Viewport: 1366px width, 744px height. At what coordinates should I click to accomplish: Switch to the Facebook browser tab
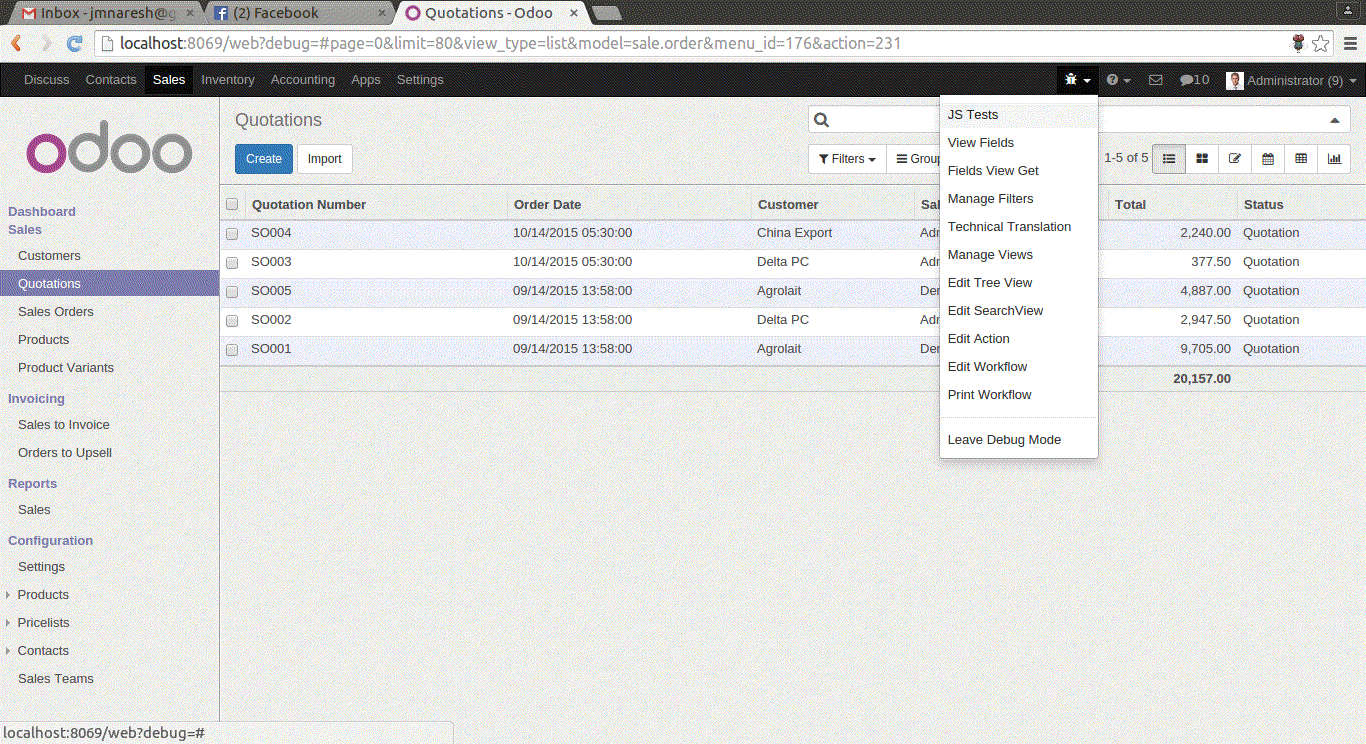coord(299,13)
